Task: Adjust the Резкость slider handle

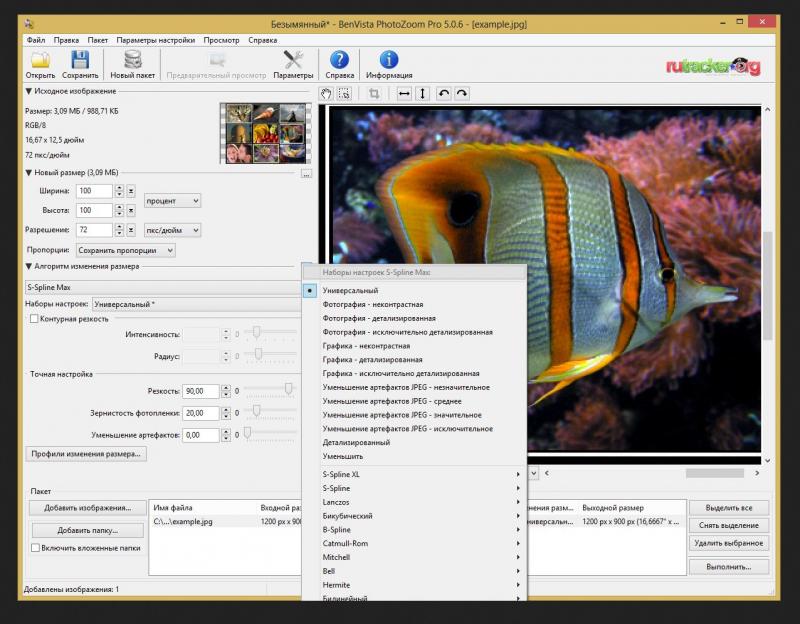Action: tap(289, 389)
